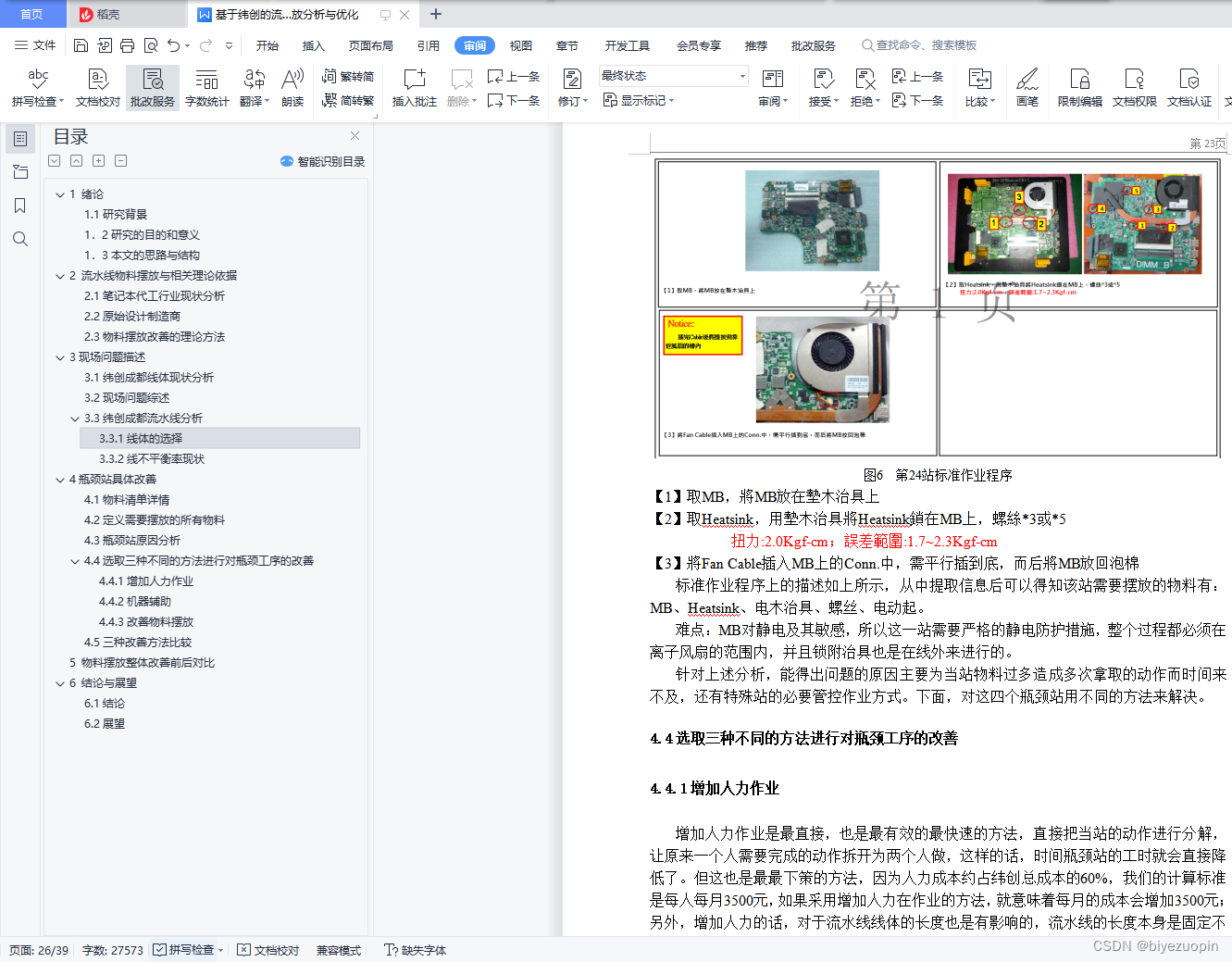Viewport: 1232px width, 962px height.
Task: Jump to outline item '4.4.1 增加人力作业'
Action: point(146,581)
